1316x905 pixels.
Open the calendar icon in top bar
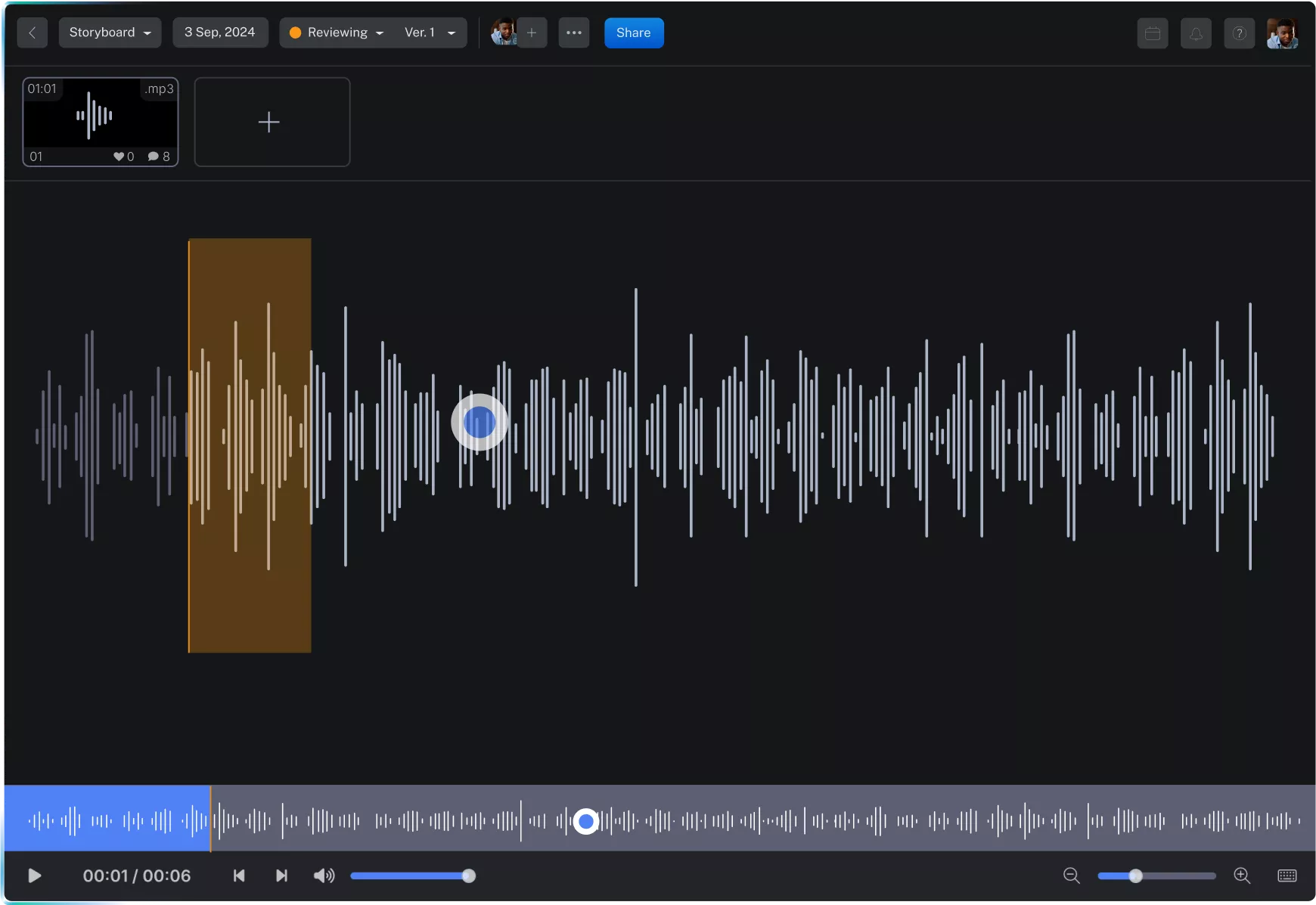pos(1152,33)
